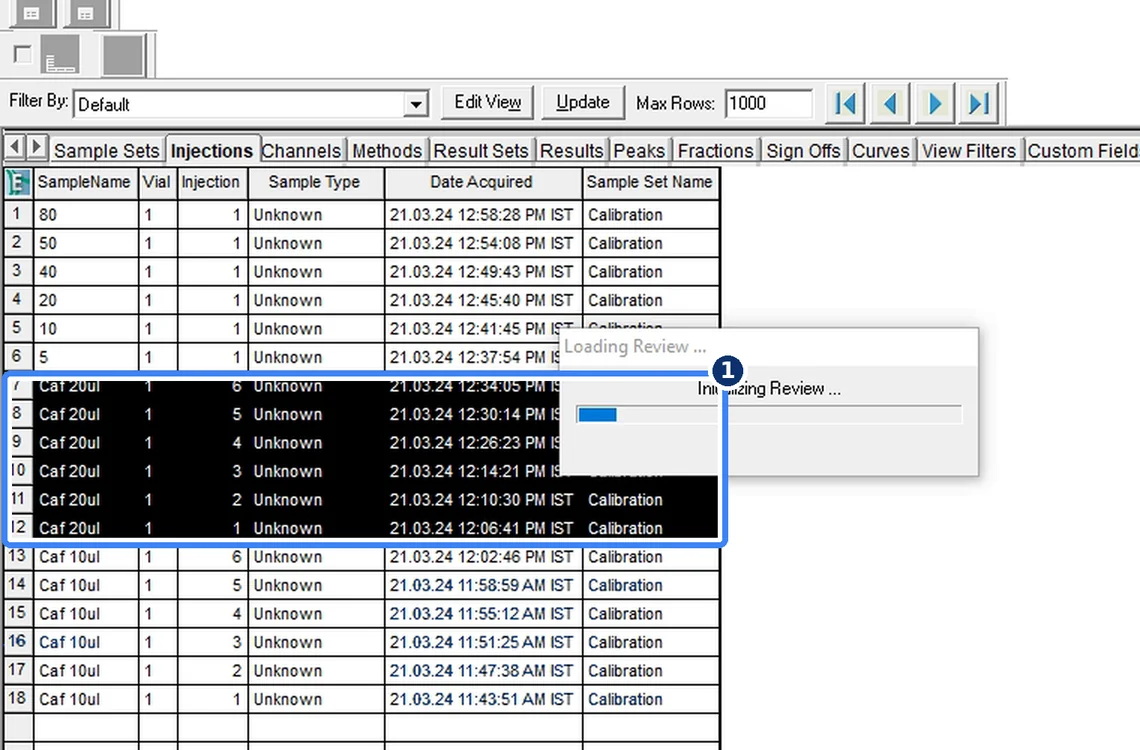Click date cell '21.03.24 11:55:12 AM IST'
The width and height of the screenshot is (1140, 750).
481,613
